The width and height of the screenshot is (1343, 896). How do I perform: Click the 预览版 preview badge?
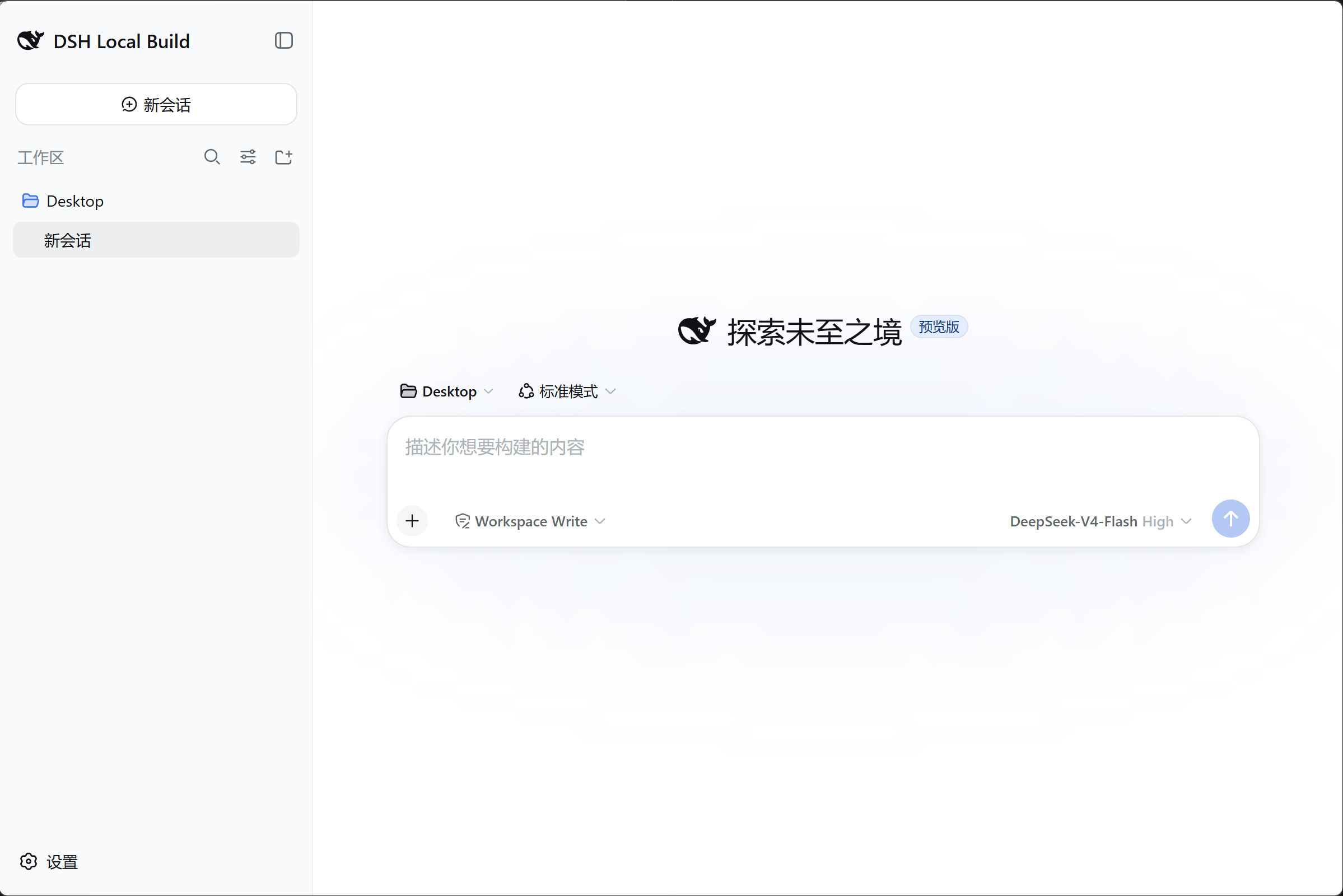coord(939,327)
